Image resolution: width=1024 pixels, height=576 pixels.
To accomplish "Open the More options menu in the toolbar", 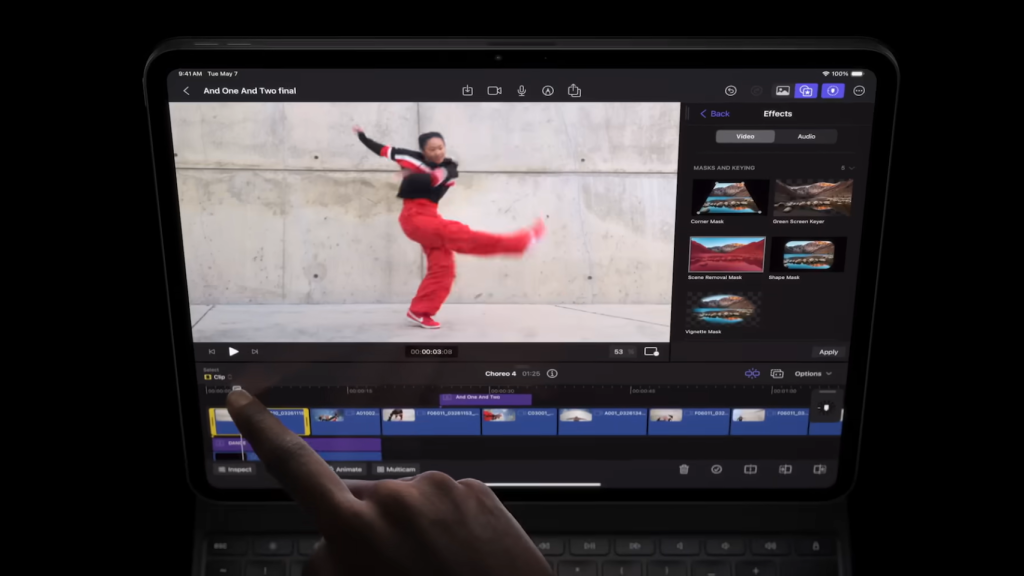I will tap(859, 91).
